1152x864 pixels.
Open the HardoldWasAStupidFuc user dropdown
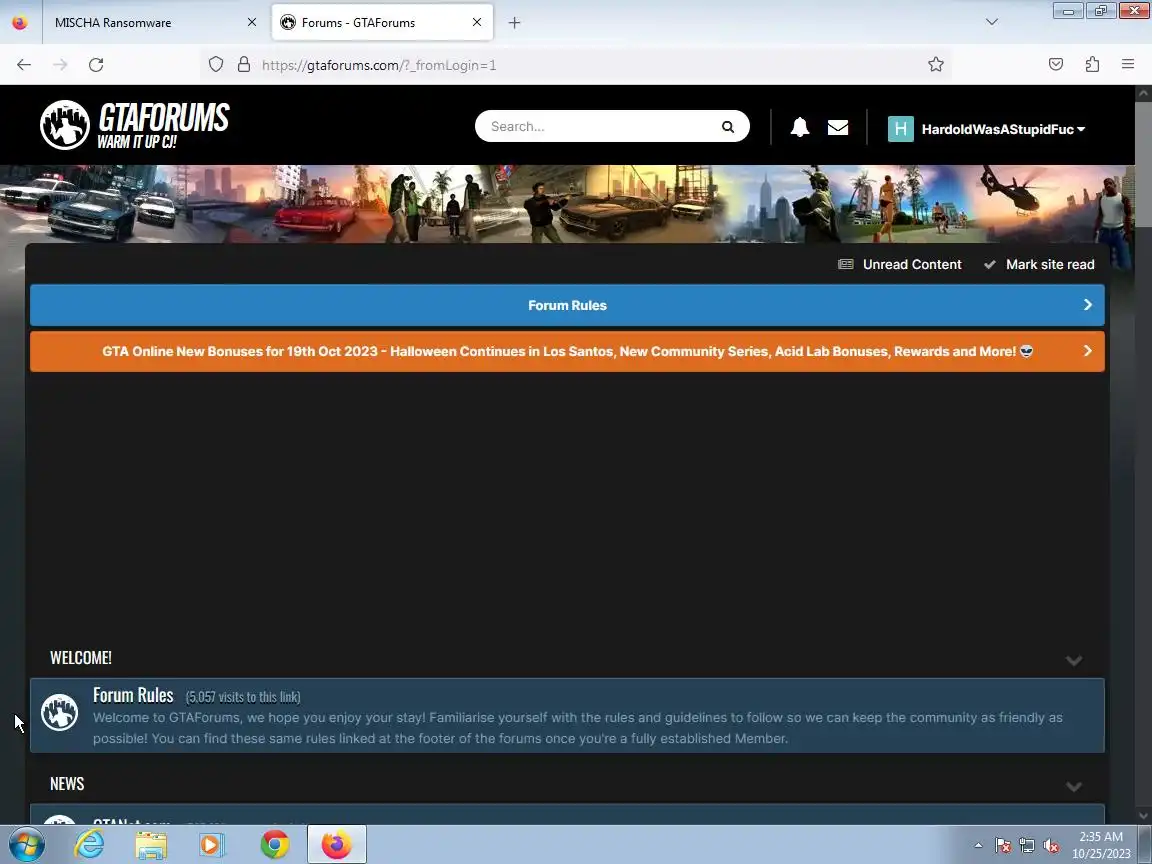click(1003, 129)
